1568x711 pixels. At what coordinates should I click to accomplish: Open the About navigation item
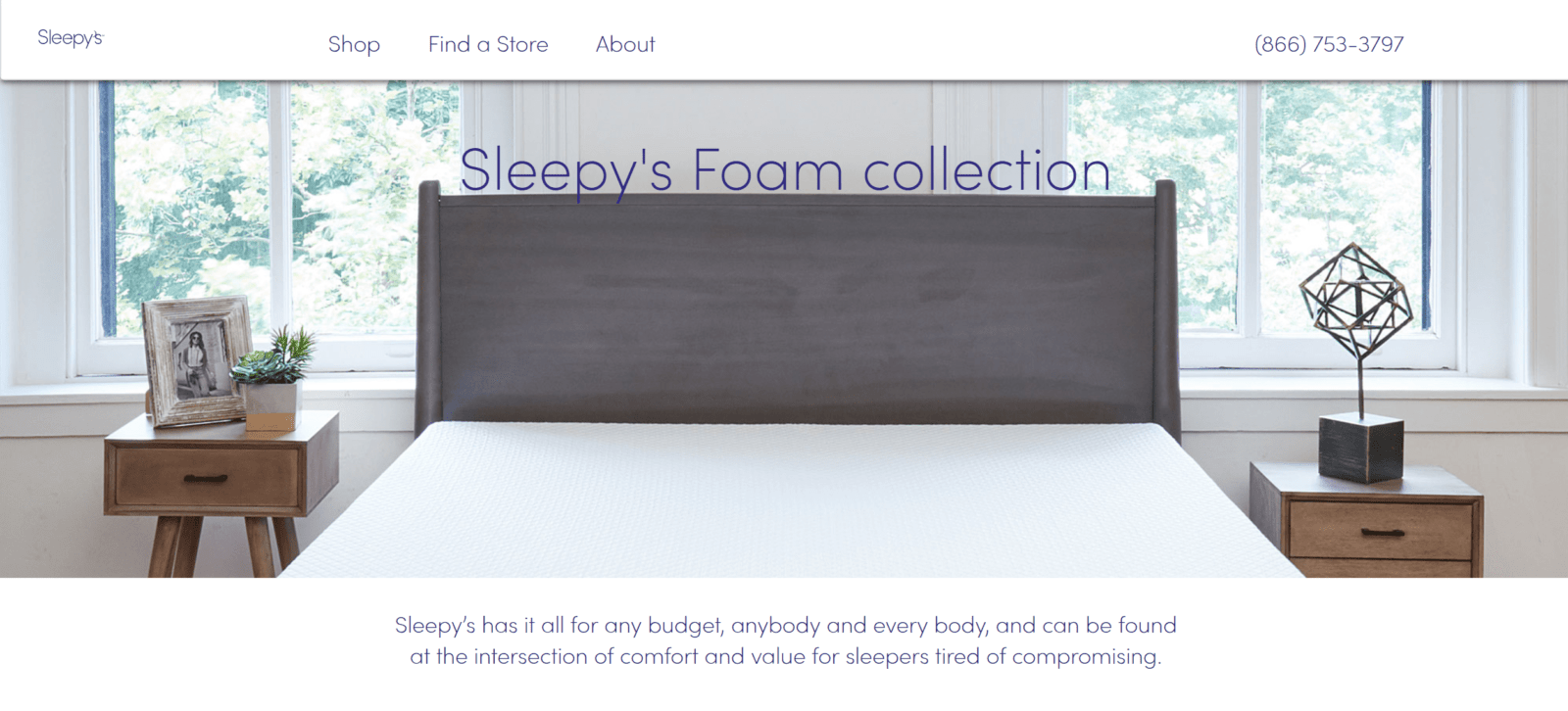tap(625, 44)
